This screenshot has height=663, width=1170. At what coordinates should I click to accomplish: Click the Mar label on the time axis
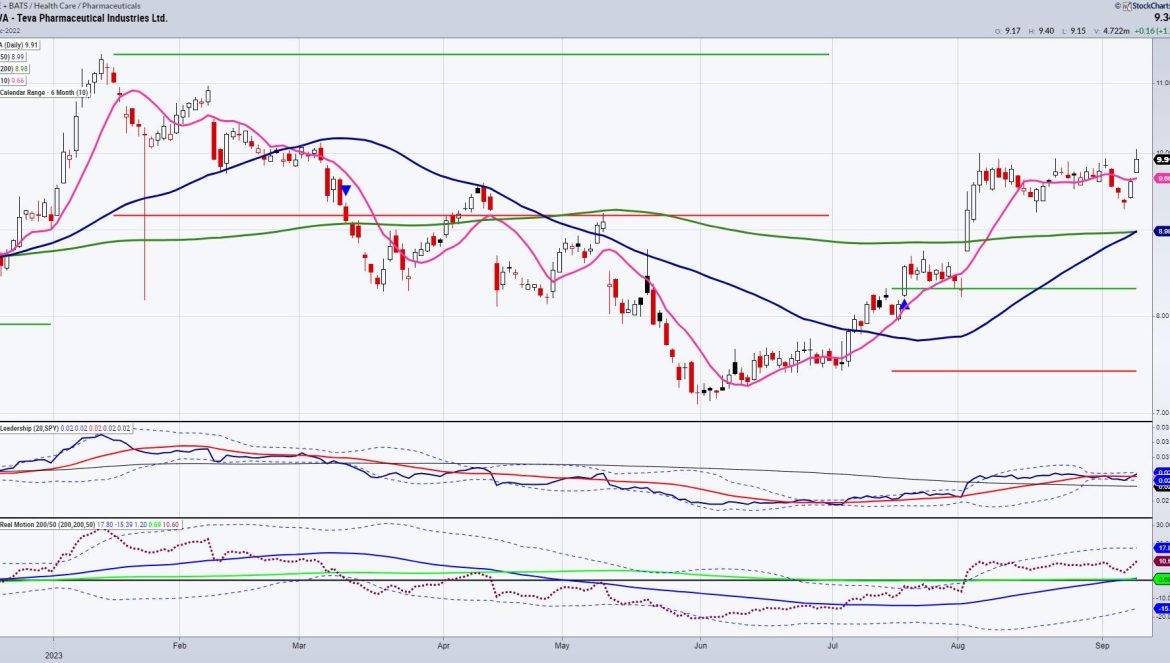[x=299, y=646]
